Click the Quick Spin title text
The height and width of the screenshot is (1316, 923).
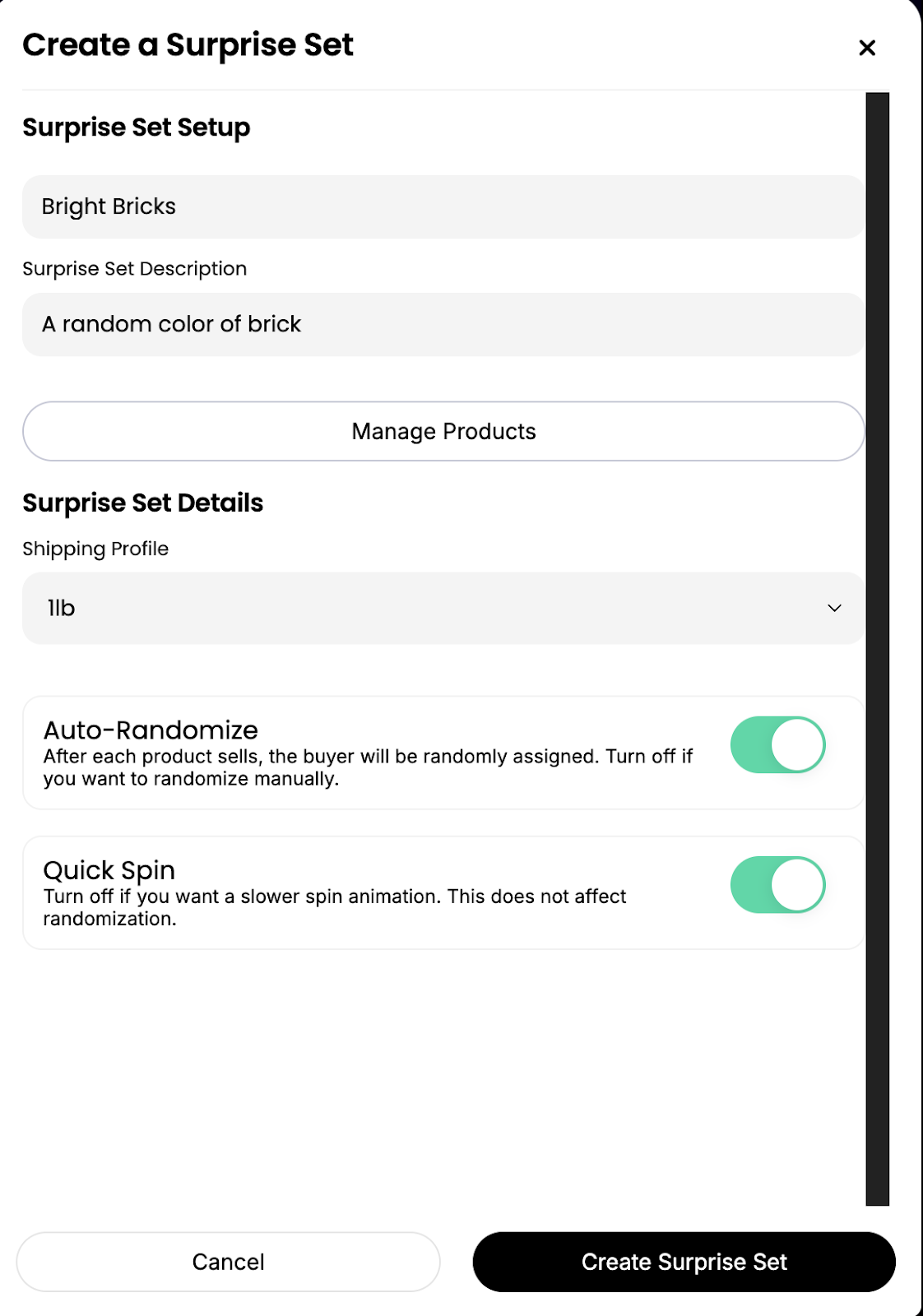(109, 870)
